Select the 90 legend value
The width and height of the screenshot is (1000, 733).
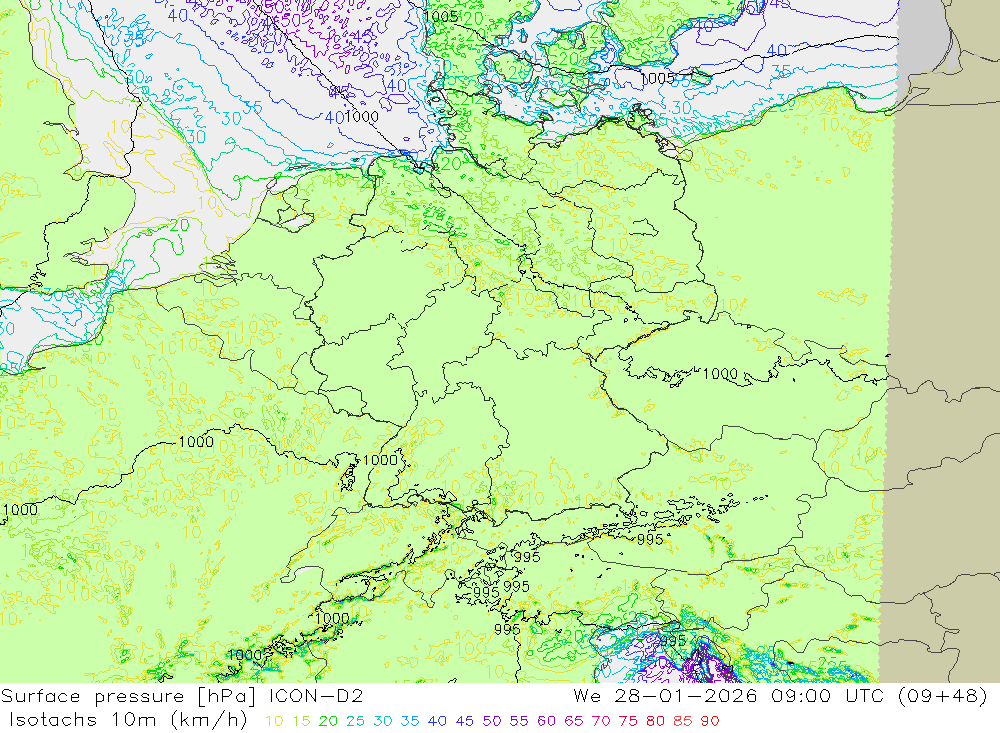point(710,721)
